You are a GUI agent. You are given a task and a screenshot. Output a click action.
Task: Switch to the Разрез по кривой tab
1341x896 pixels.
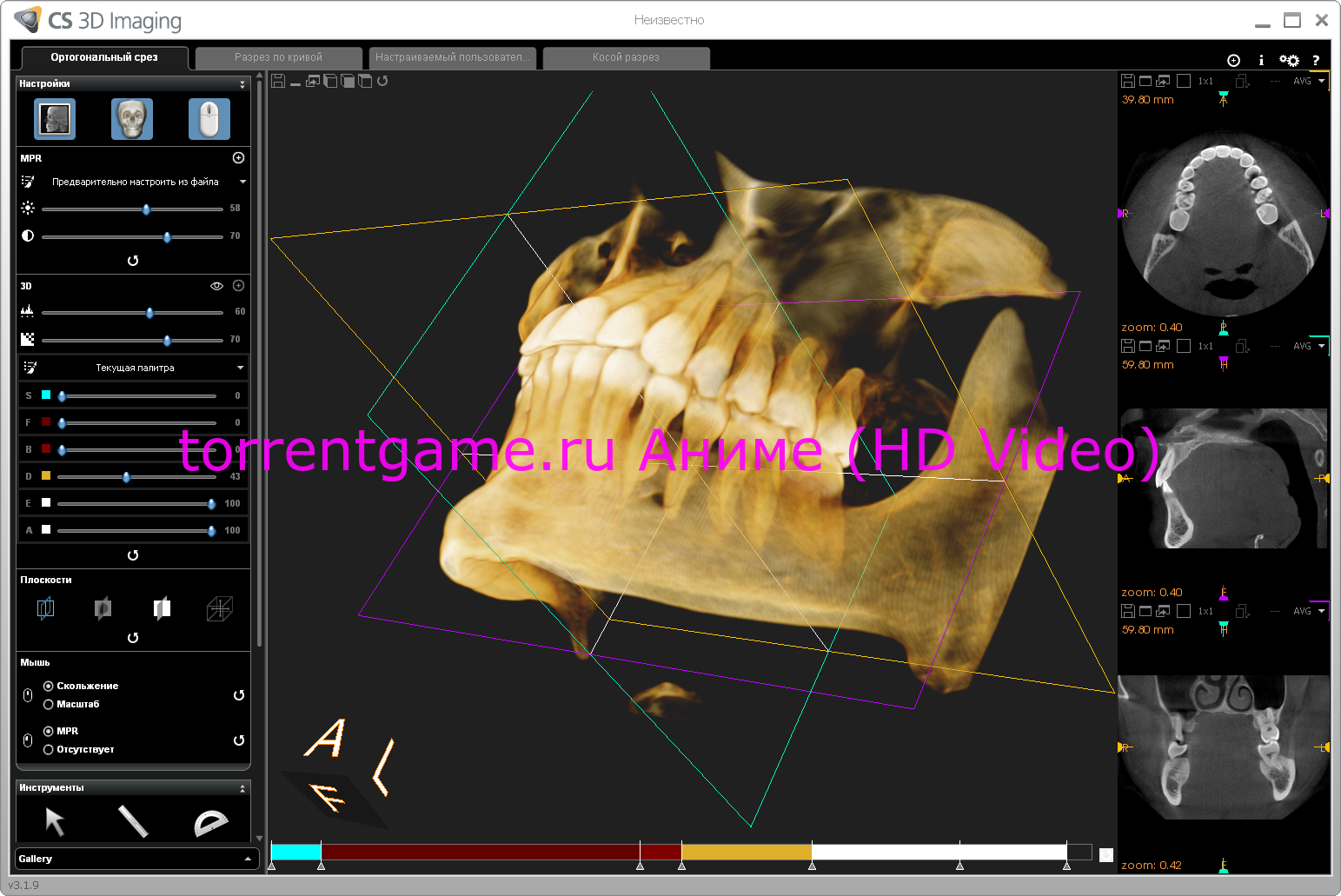[278, 57]
